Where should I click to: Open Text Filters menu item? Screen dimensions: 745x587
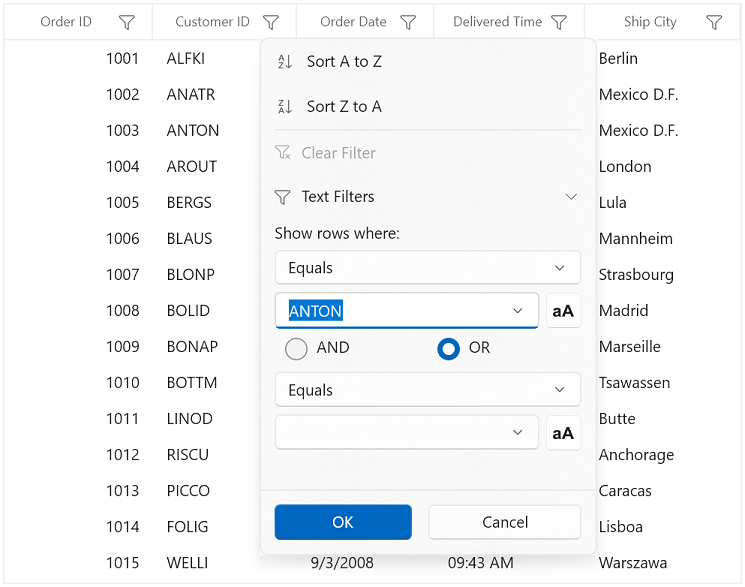click(428, 197)
